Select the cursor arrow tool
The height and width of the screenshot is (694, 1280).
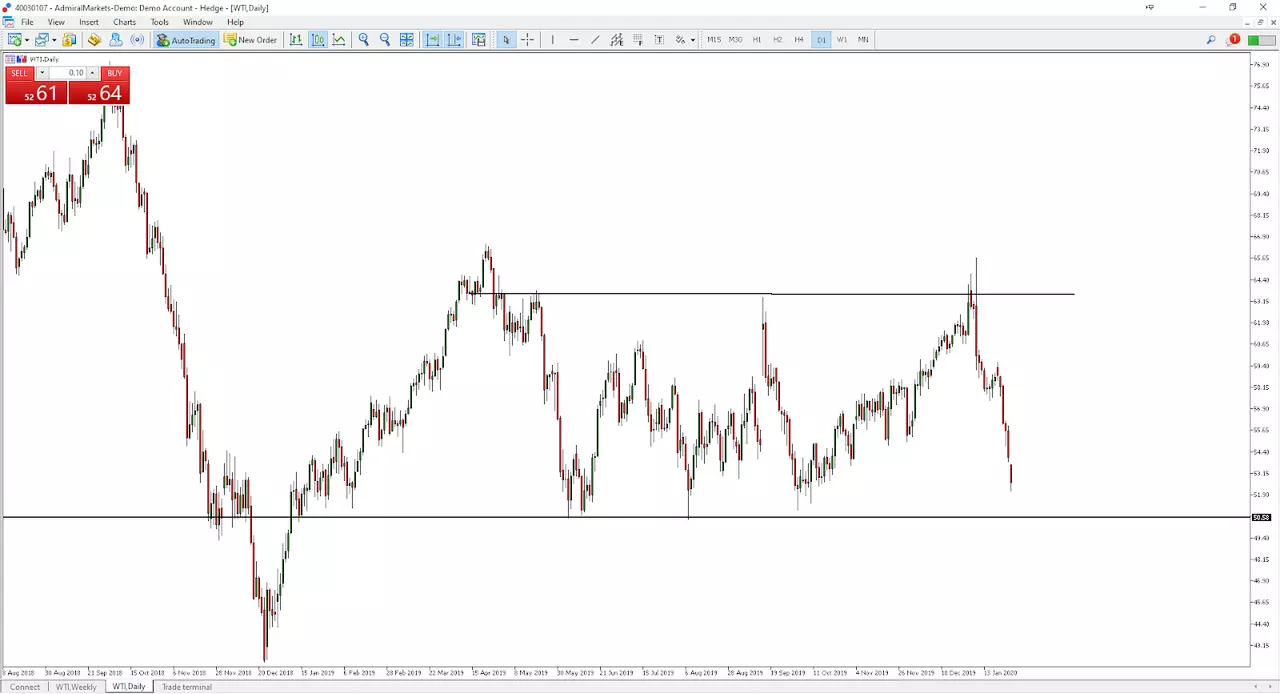coord(506,40)
